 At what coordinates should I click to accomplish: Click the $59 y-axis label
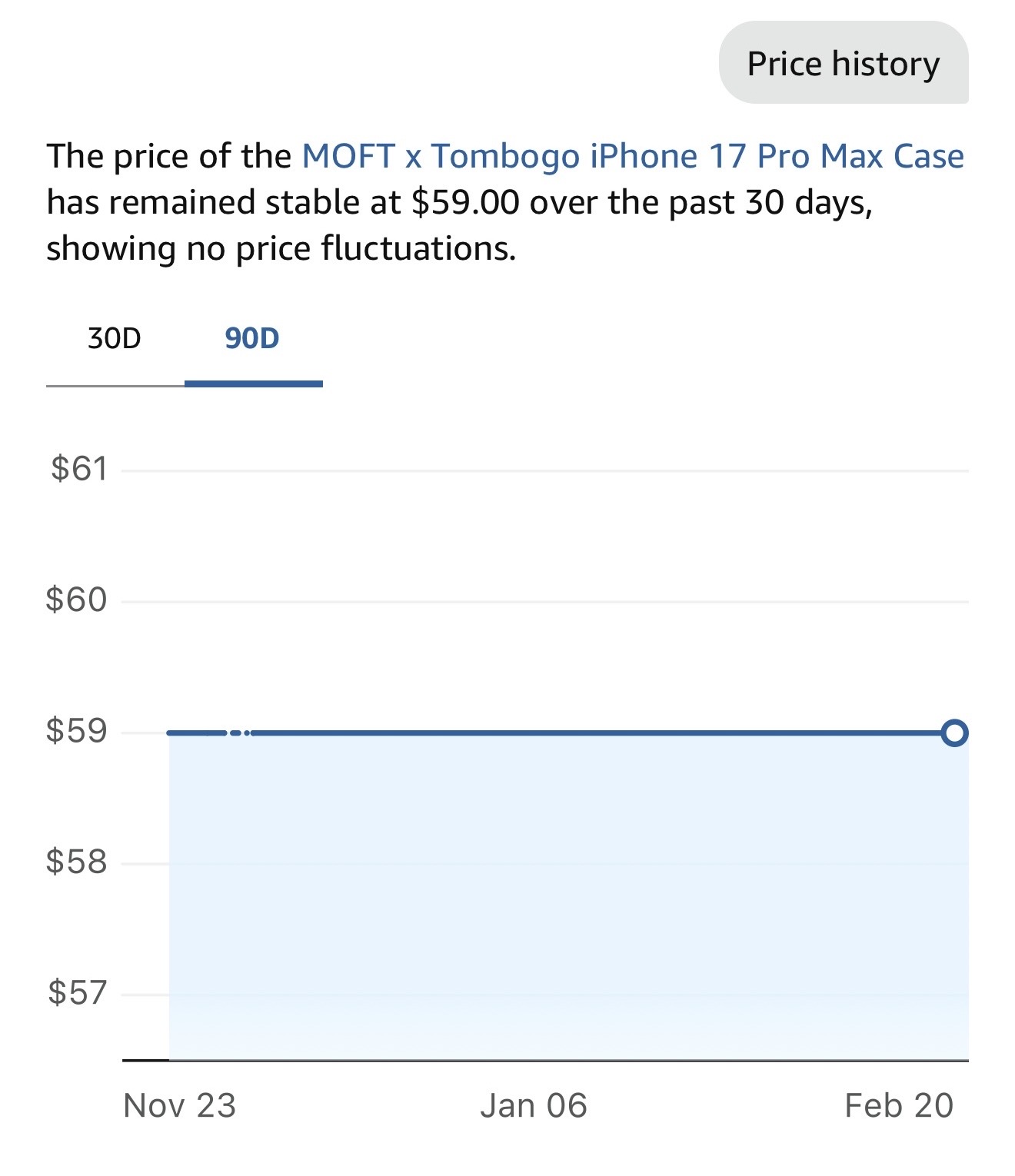click(x=76, y=730)
